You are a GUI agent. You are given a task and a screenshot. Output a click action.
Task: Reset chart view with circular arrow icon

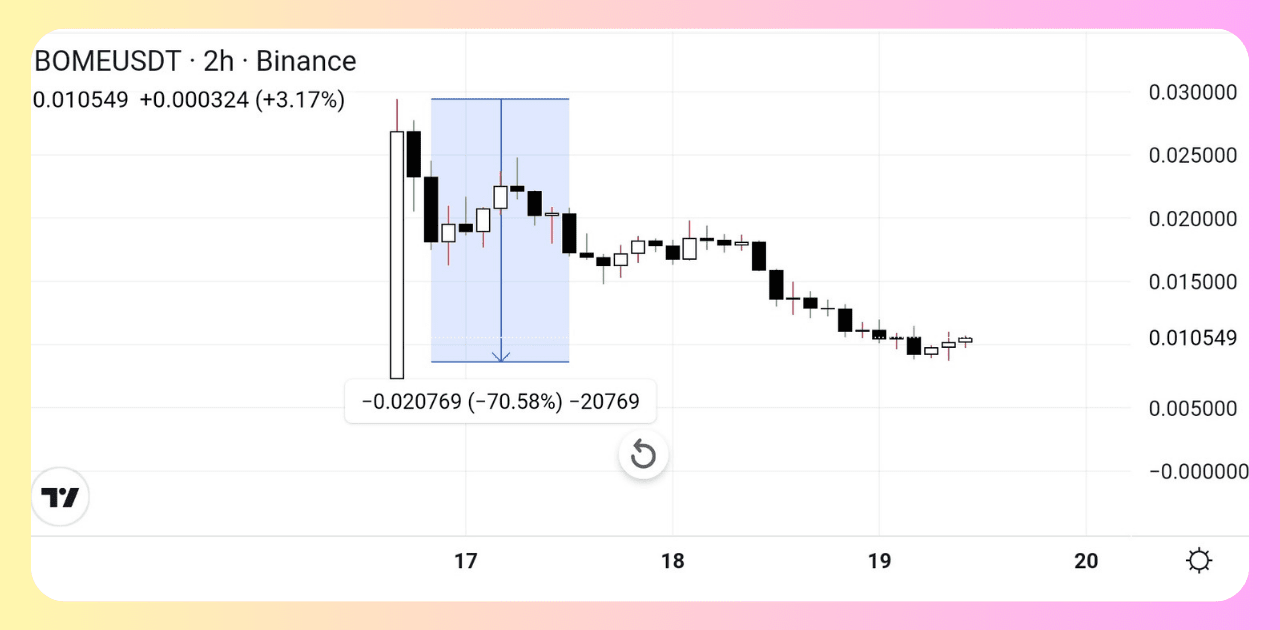(x=643, y=456)
